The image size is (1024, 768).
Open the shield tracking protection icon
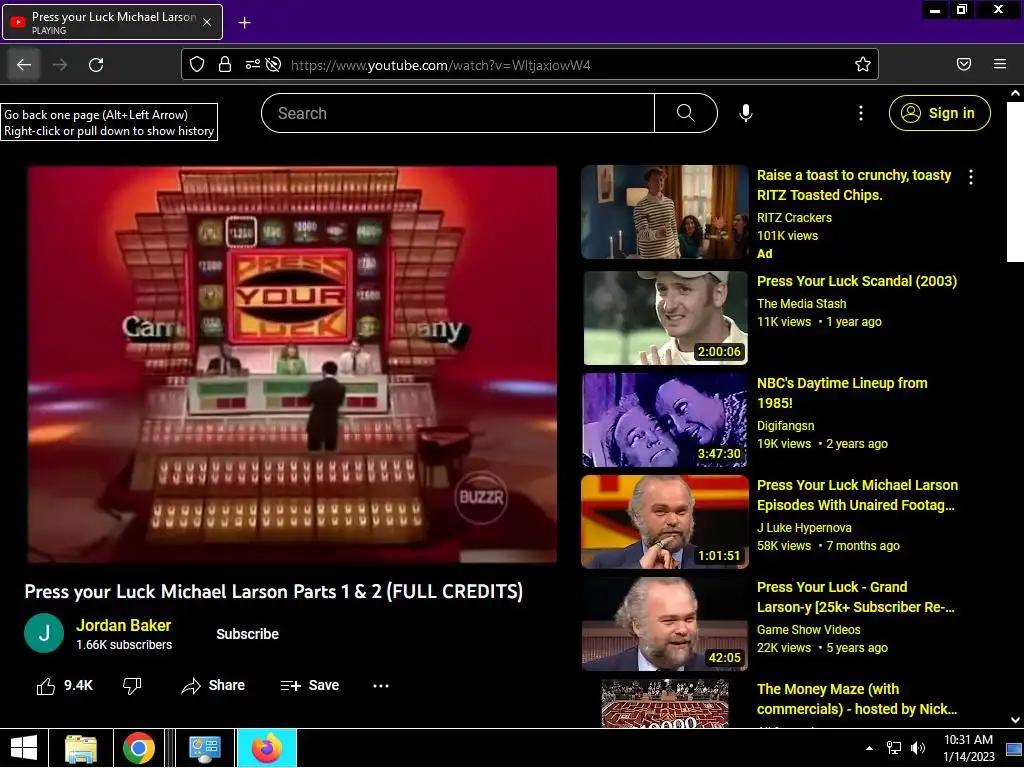(197, 64)
